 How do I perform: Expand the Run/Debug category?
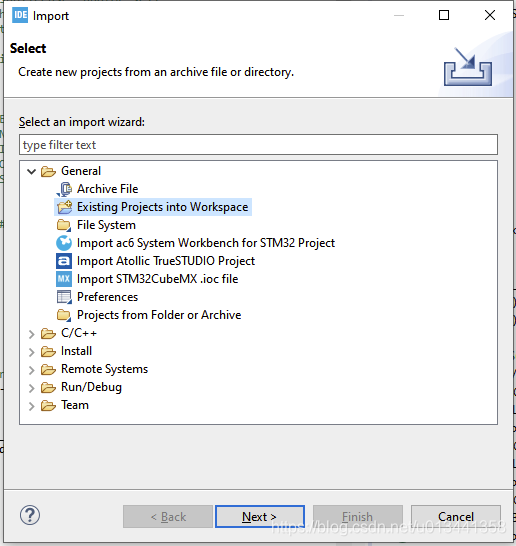(x=32, y=388)
